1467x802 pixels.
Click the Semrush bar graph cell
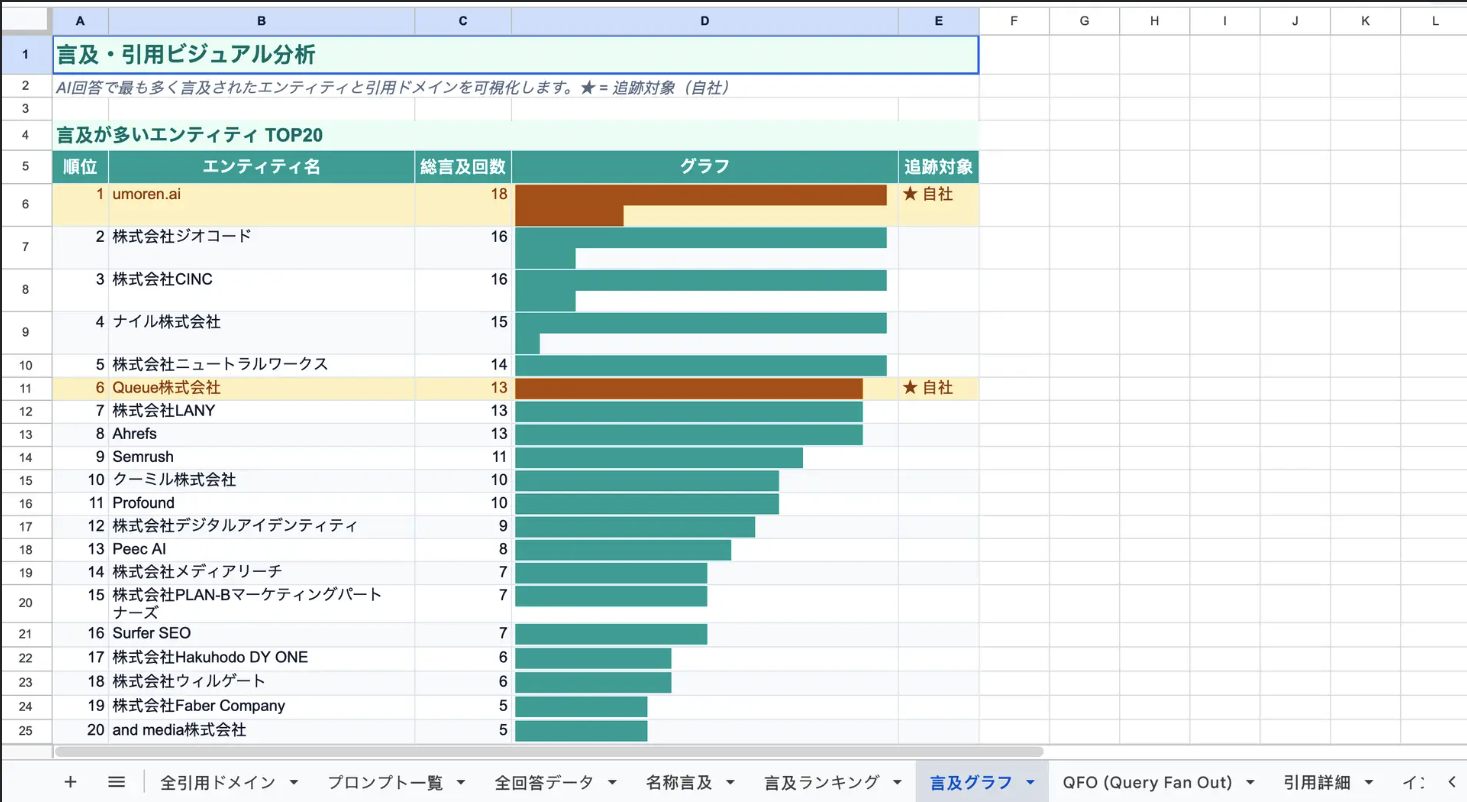pos(705,457)
